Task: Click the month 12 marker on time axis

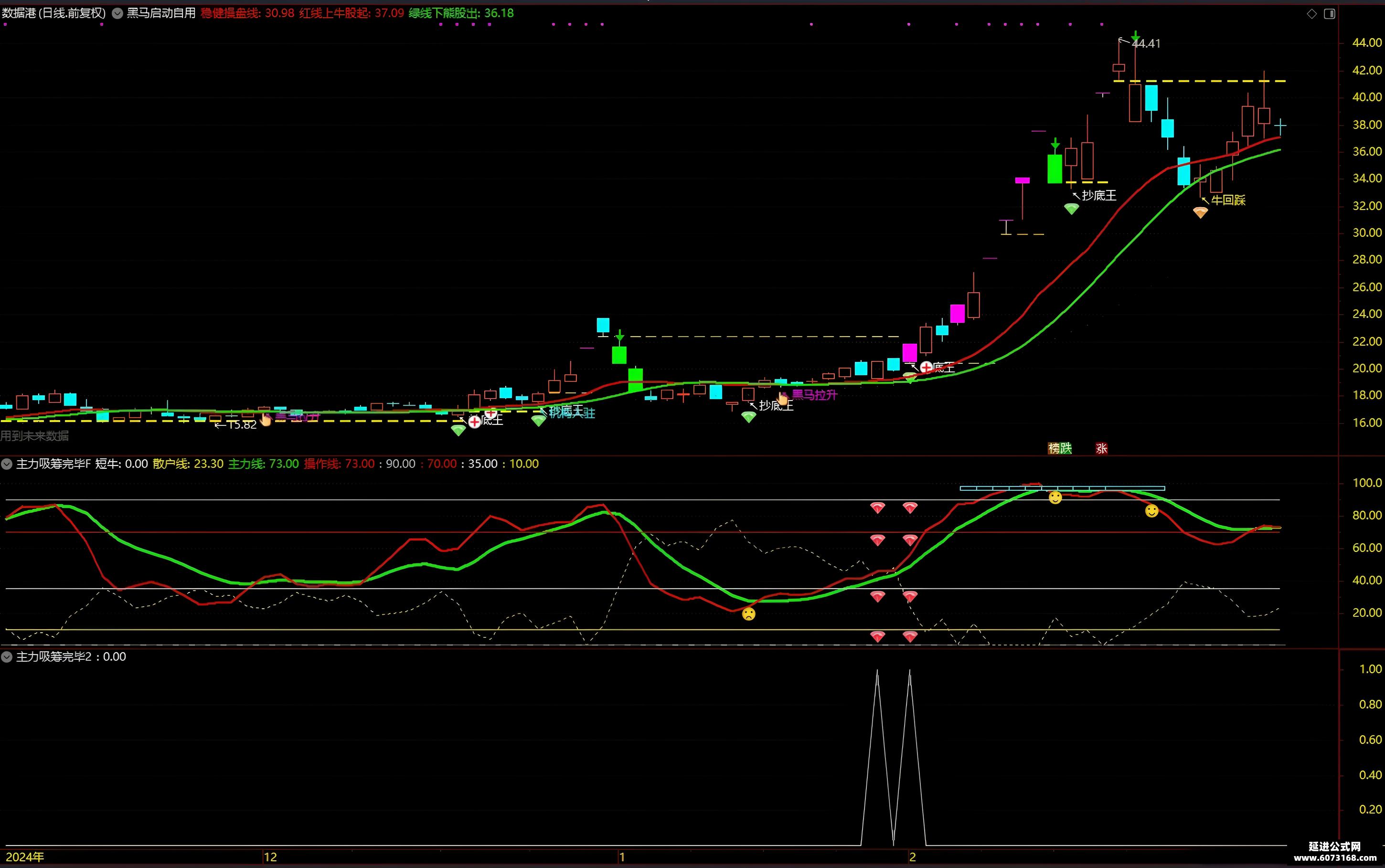Action: pos(270,857)
